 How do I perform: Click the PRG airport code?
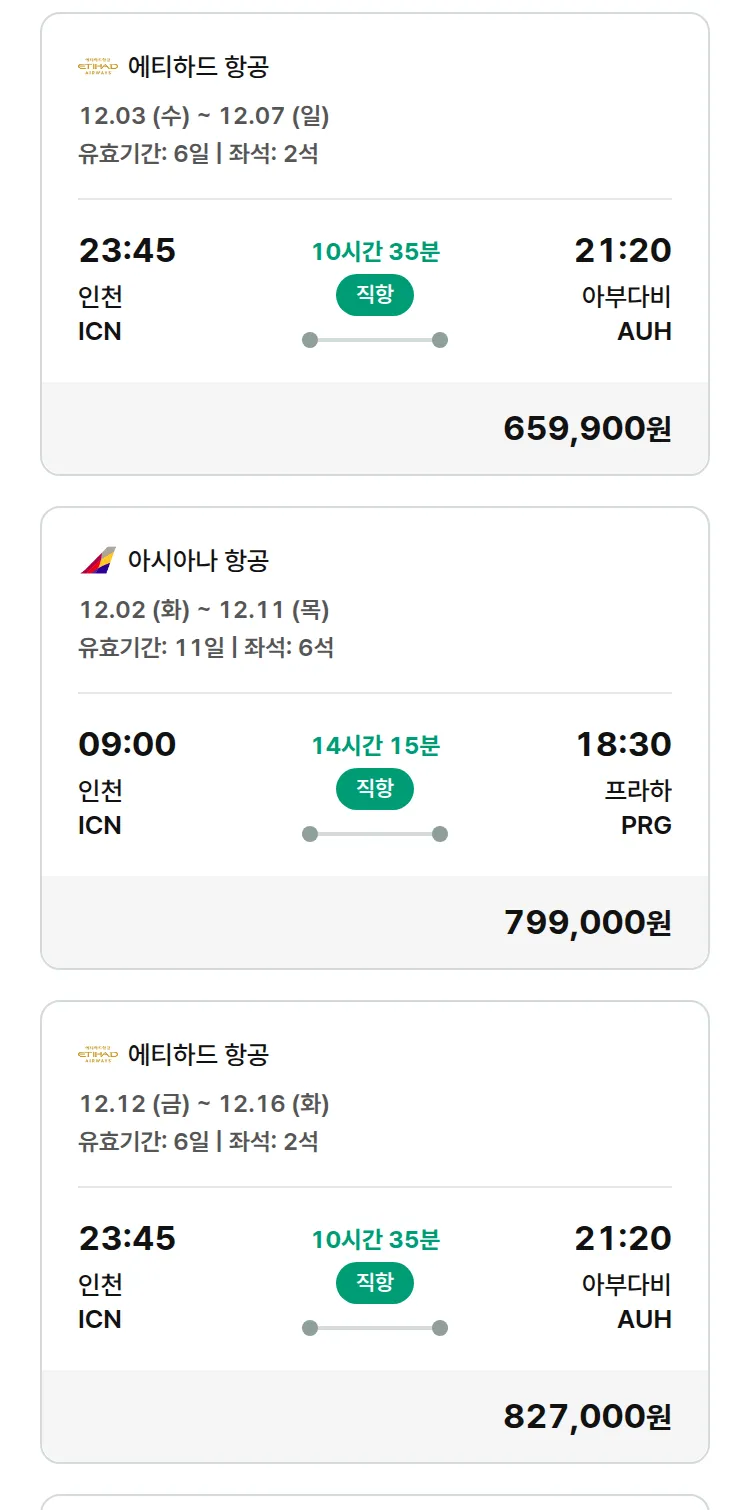coord(646,825)
